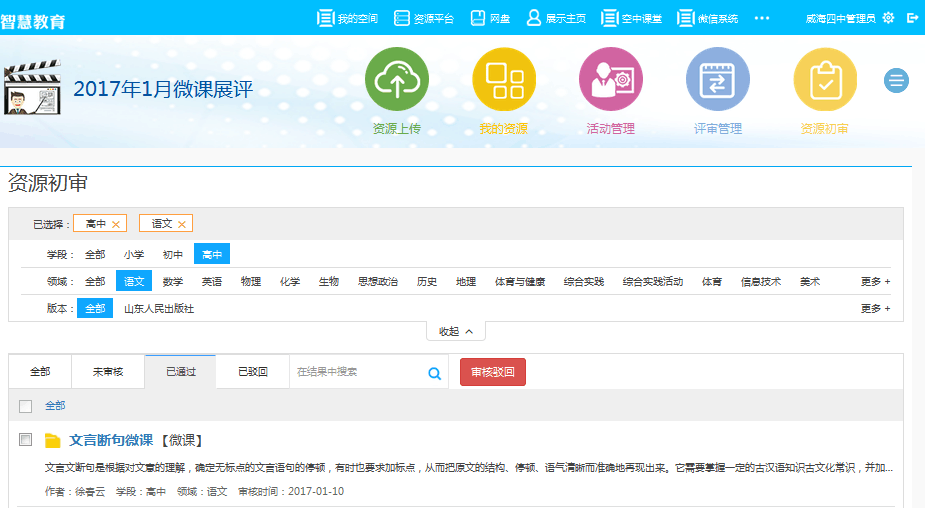Viewport: 925px width, 508px height.
Task: Click the logout icon at top right
Action: 912,18
